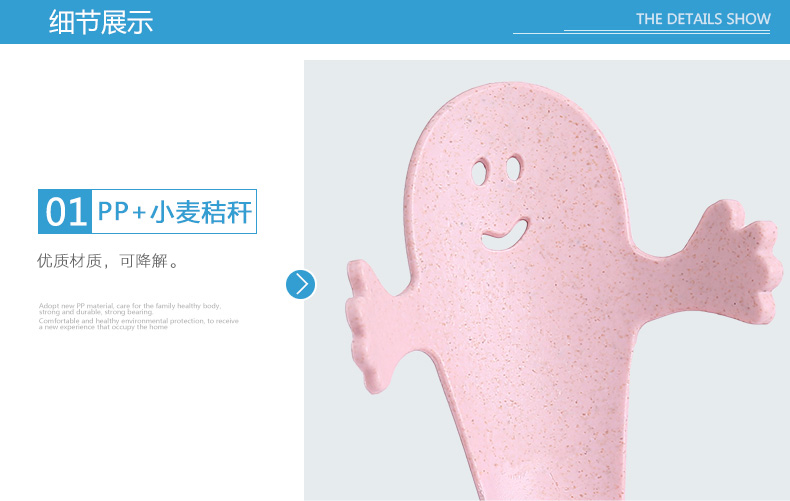The image size is (790, 501).
Task: Click the "THE DETAILS SHOW" header text
Action: pyautogui.click(x=703, y=19)
